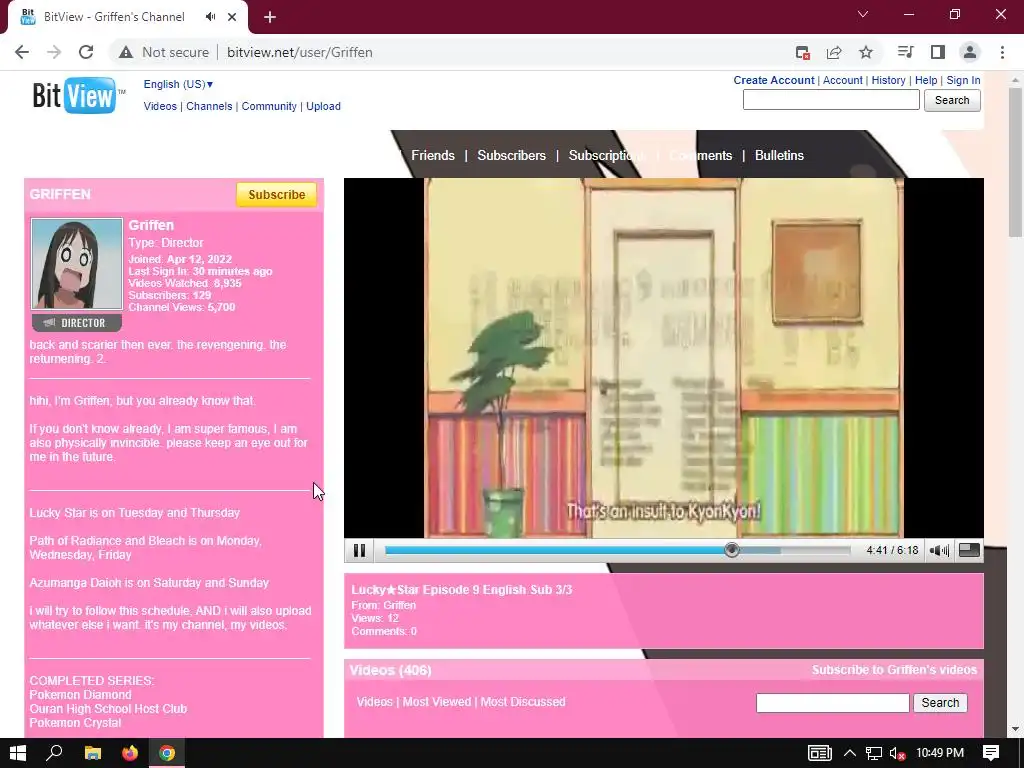The image size is (1024, 768).
Task: Click the browser forward arrow
Action: click(54, 52)
